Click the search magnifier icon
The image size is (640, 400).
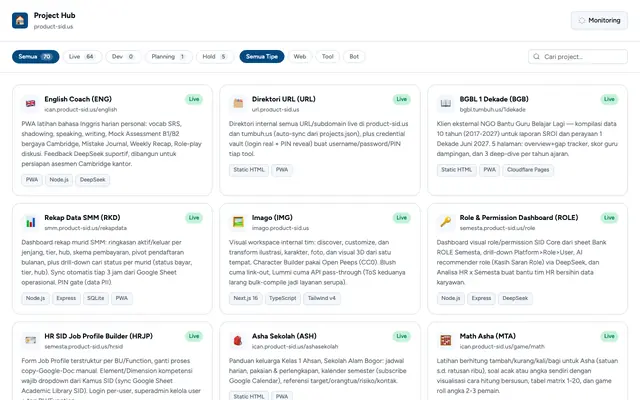pyautogui.click(x=536, y=57)
